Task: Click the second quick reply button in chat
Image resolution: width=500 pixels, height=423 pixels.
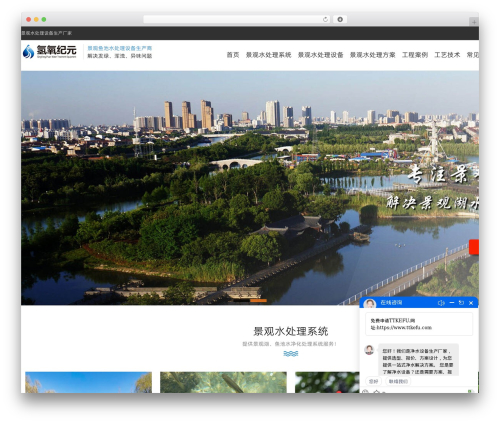Action: (398, 381)
